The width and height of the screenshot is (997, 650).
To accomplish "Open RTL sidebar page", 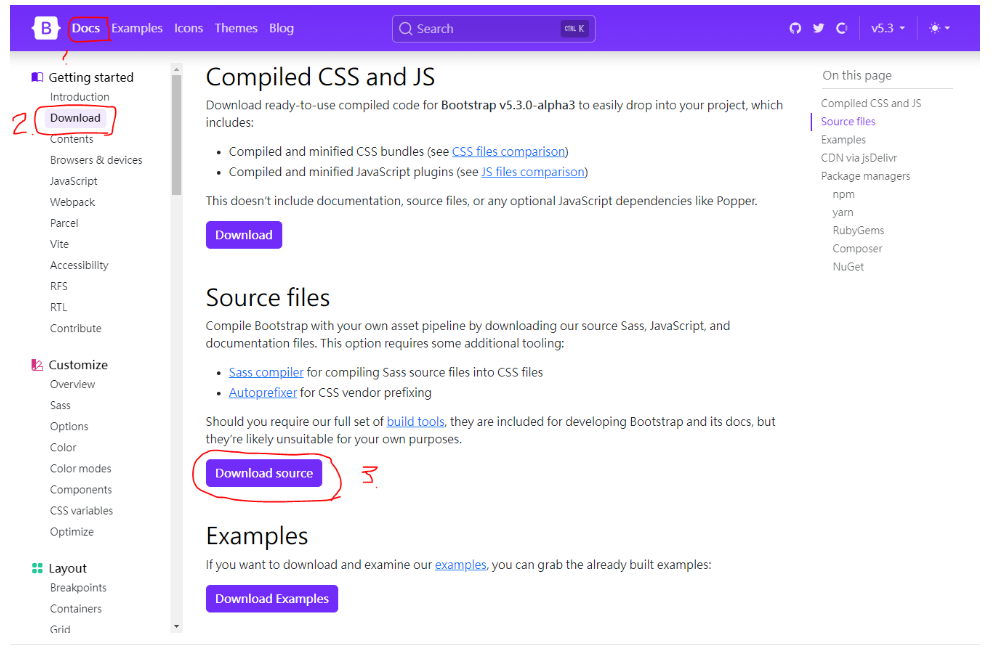I will pos(58,307).
